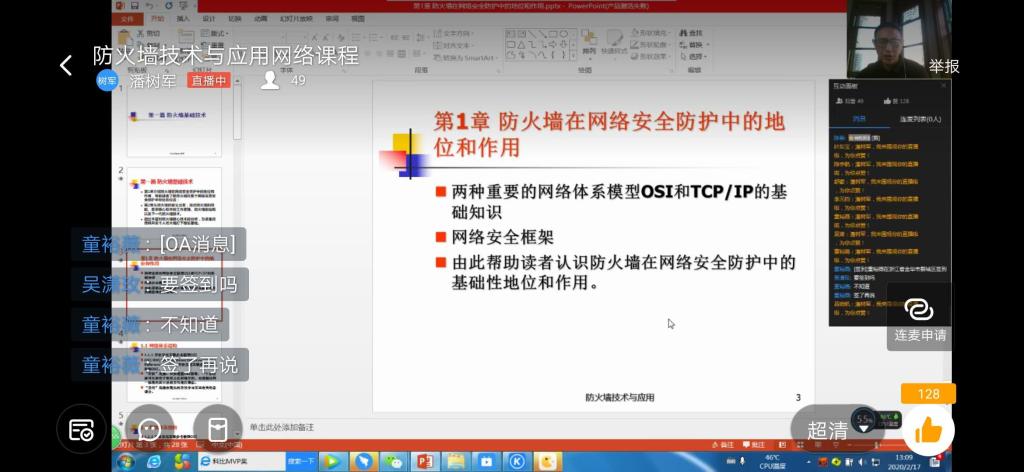Open the viewer count person icon
Screen dimensions: 1024x472
point(270,81)
